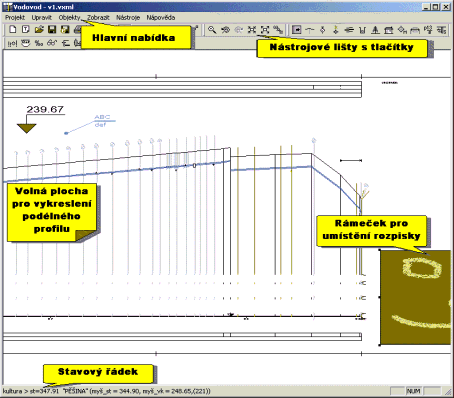Click the zoom extents icon with four arrows
454x398 pixels.
click(252, 30)
